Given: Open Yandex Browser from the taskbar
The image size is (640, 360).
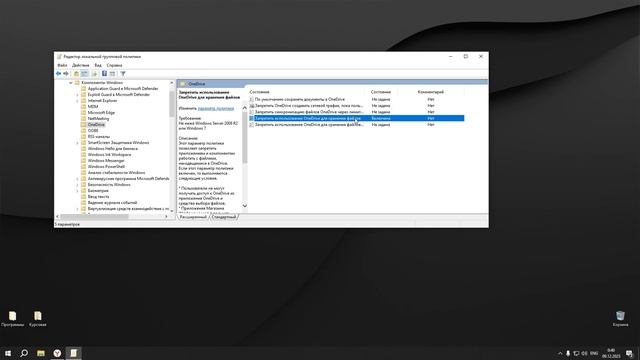Looking at the screenshot, I should 57,353.
